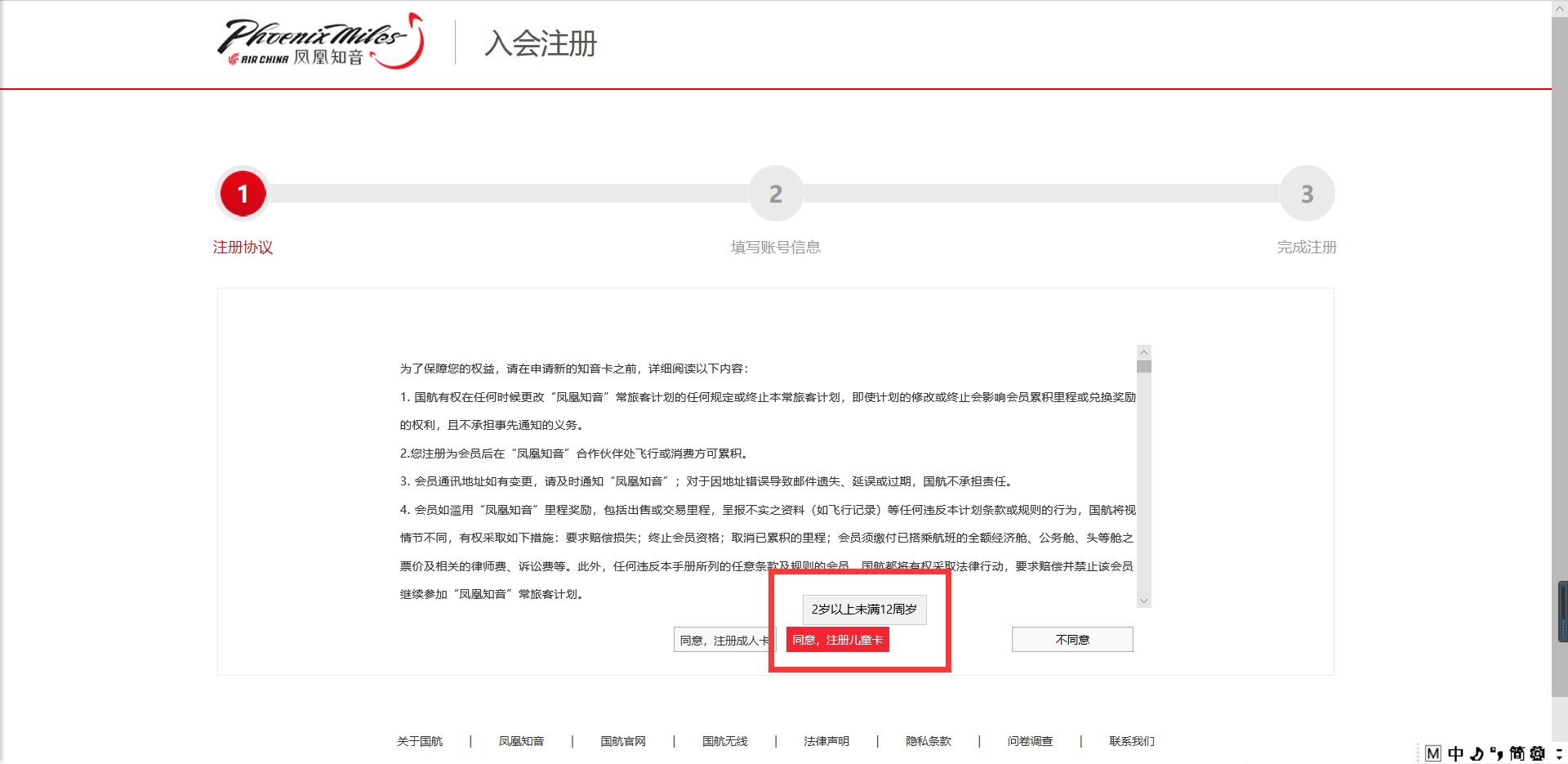
Task: Click the agreement box scroll-down arrow
Action: click(1143, 601)
